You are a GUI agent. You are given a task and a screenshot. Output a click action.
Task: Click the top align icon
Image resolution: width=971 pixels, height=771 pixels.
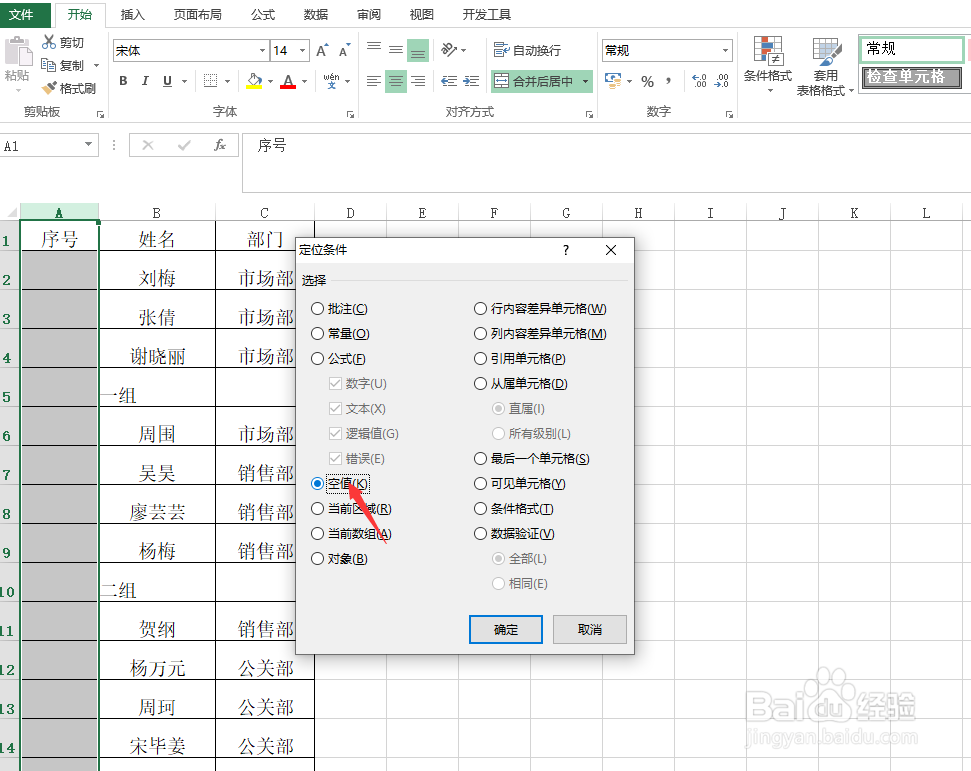(x=373, y=50)
